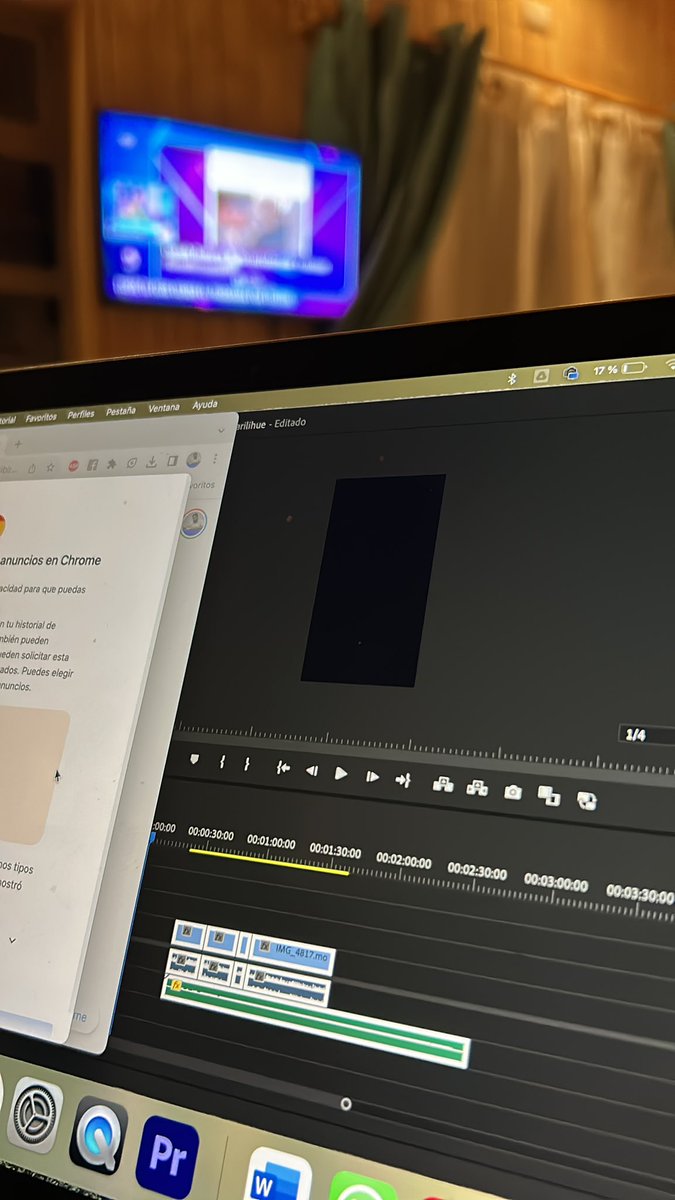Bookmark the page with Chrome star icon
This screenshot has height=1200, width=675.
[x=51, y=466]
